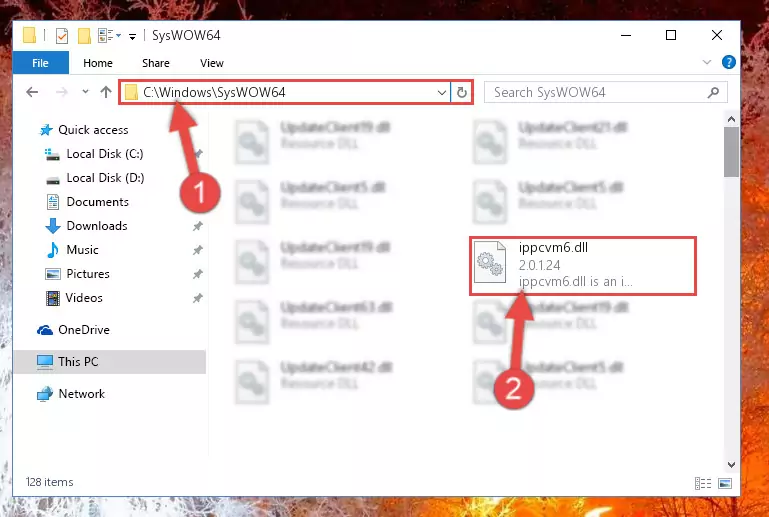Screen dimensions: 769x517
Task: Go forward with the right arrow
Action: pyautogui.click(x=61, y=92)
